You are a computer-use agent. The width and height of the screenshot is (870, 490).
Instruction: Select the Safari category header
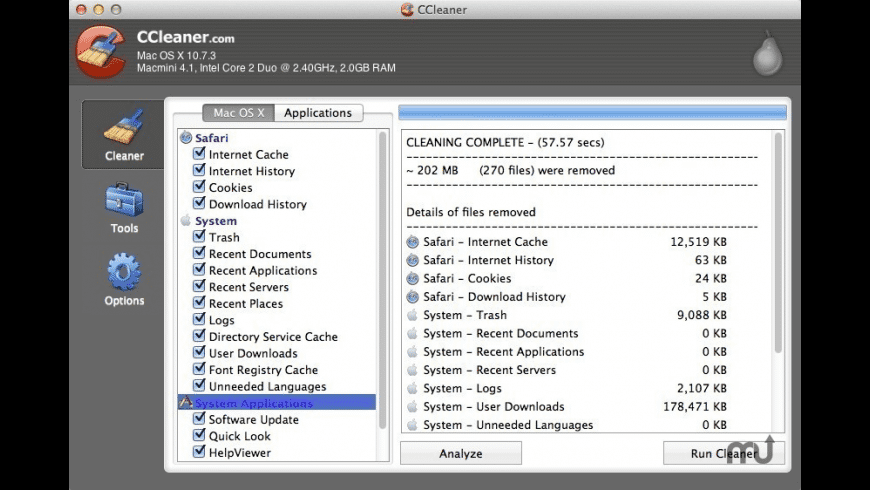click(x=211, y=138)
